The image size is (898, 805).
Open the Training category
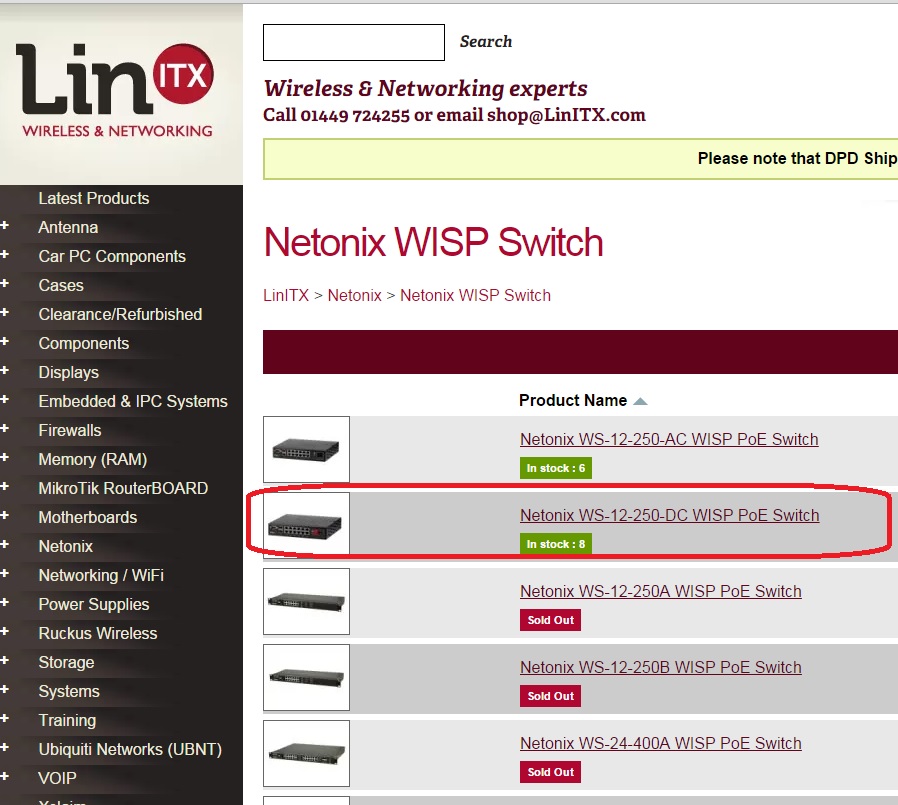pyautogui.click(x=67, y=720)
